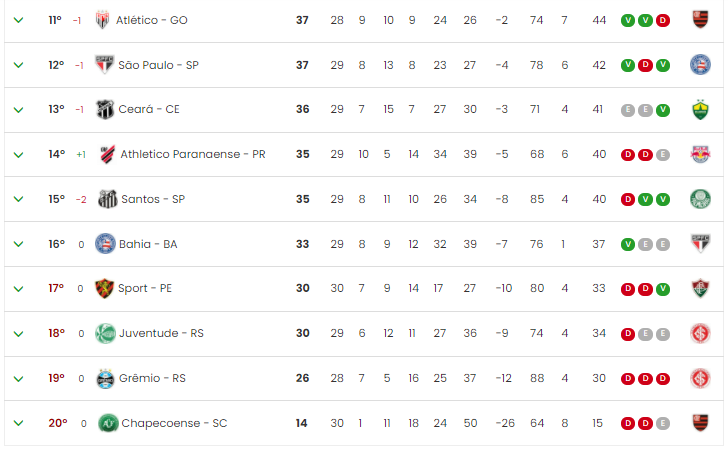Expand the Santos - SP row chevron
This screenshot has height=453, width=728.
tap(19, 199)
